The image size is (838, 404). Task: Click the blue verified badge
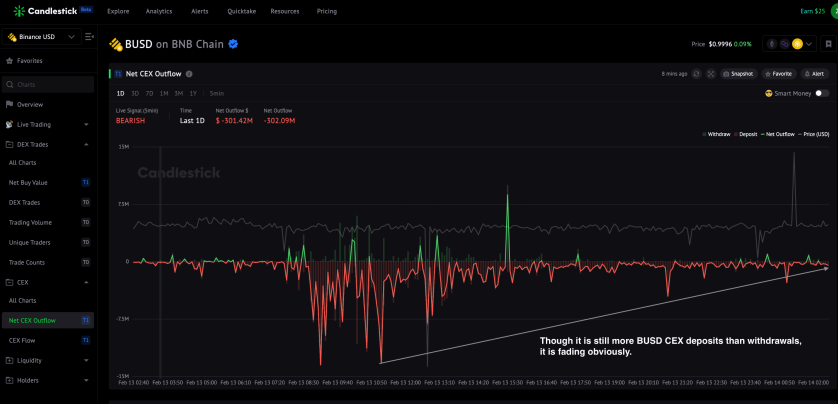(233, 44)
